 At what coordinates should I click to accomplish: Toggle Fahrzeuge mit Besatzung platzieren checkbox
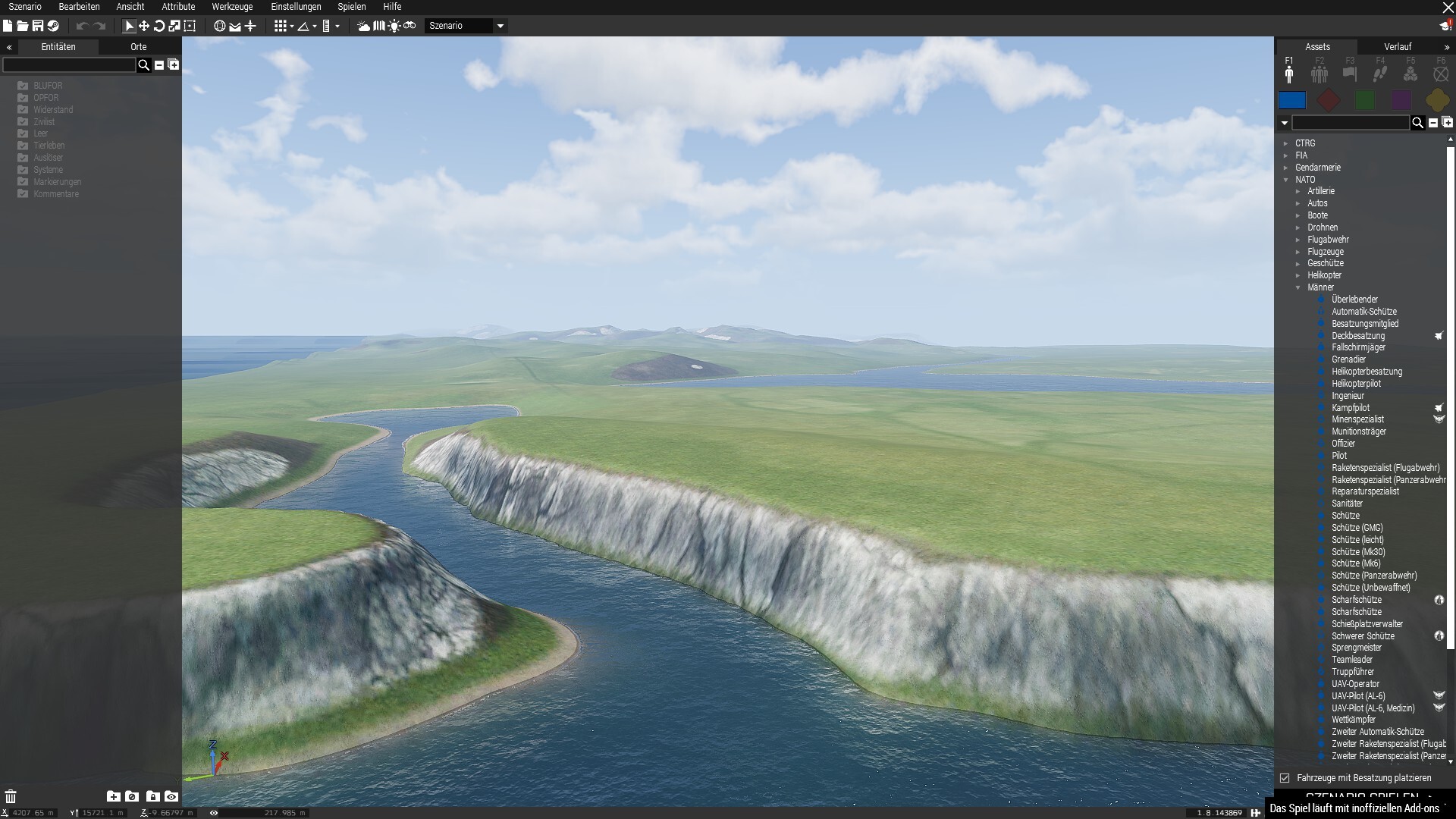click(1285, 778)
